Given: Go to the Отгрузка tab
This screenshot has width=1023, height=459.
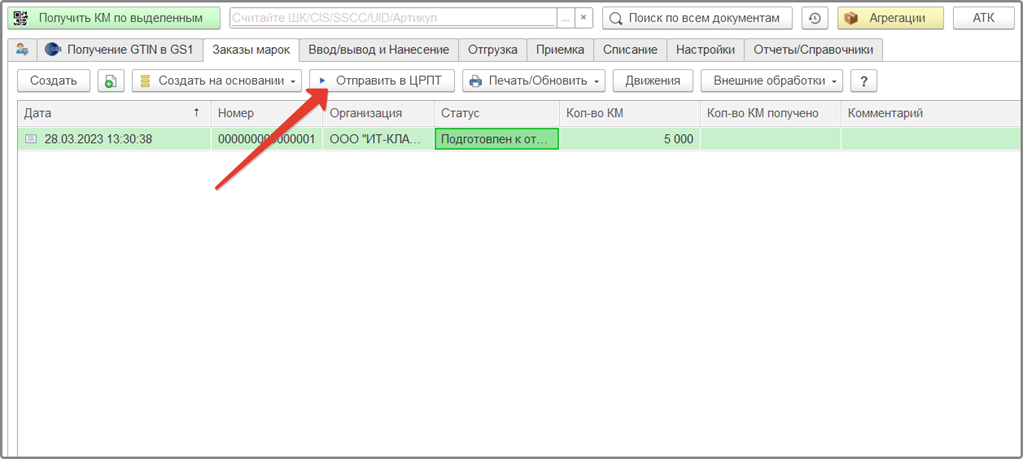Looking at the screenshot, I should pyautogui.click(x=493, y=49).
